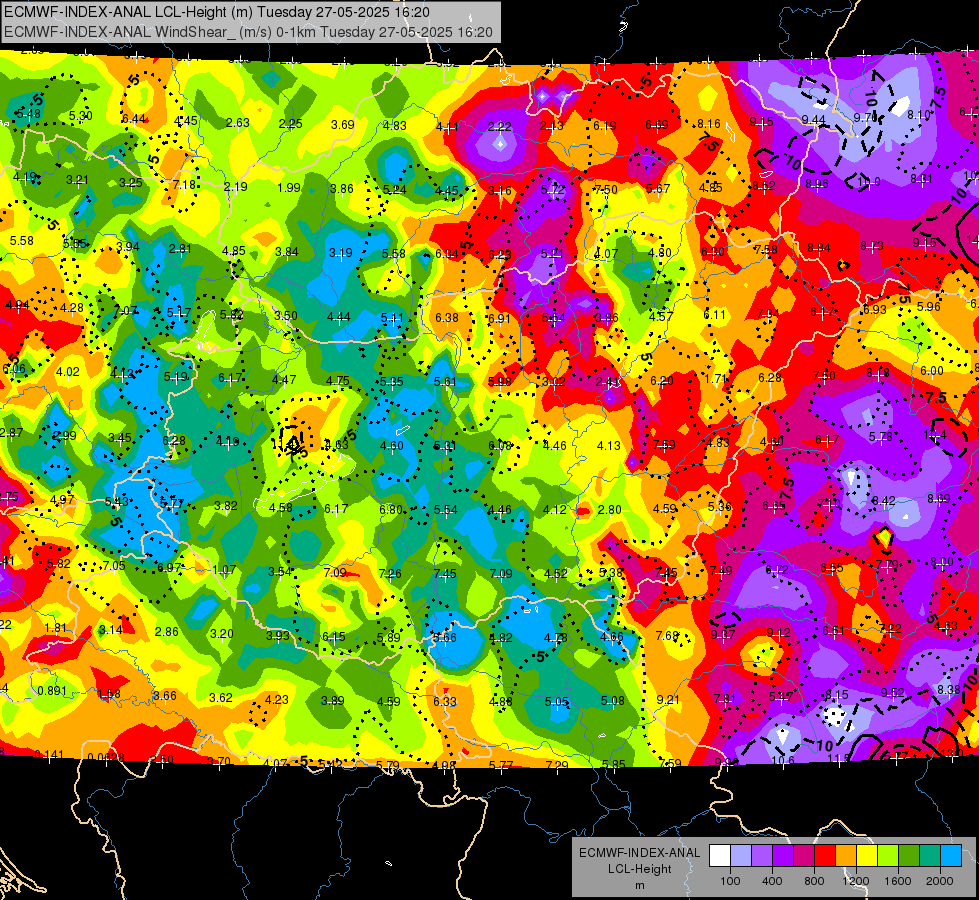
Task: Click the grid value 0.891
Action: 52,691
